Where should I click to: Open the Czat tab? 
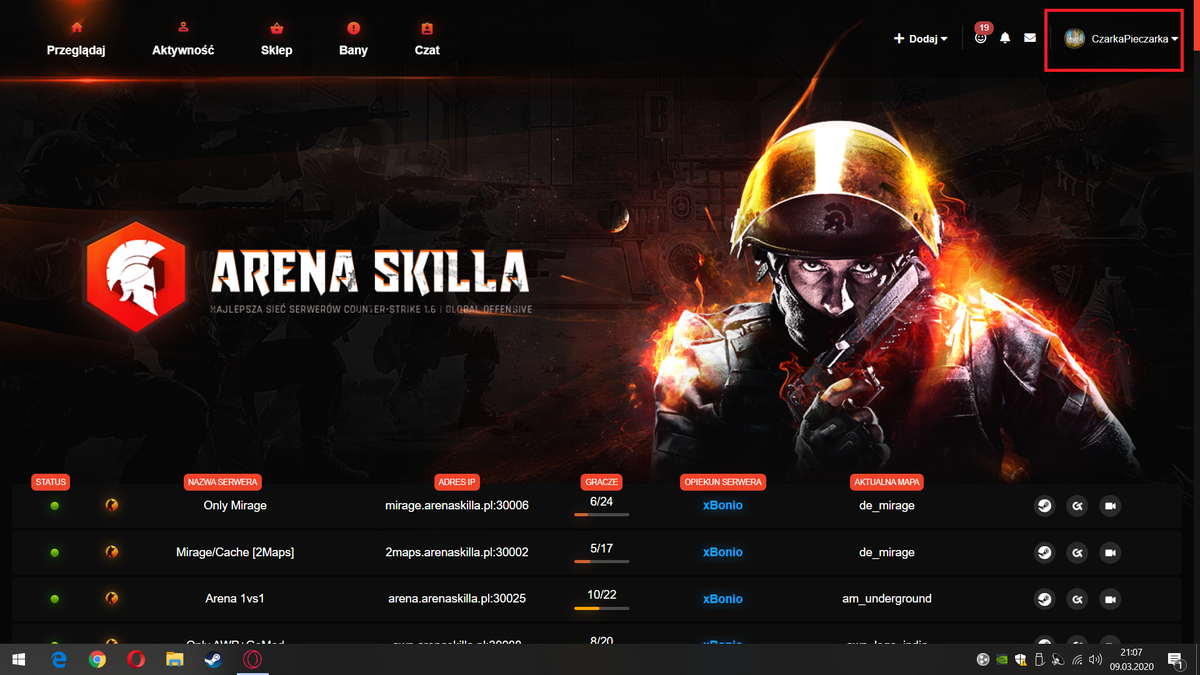point(427,40)
